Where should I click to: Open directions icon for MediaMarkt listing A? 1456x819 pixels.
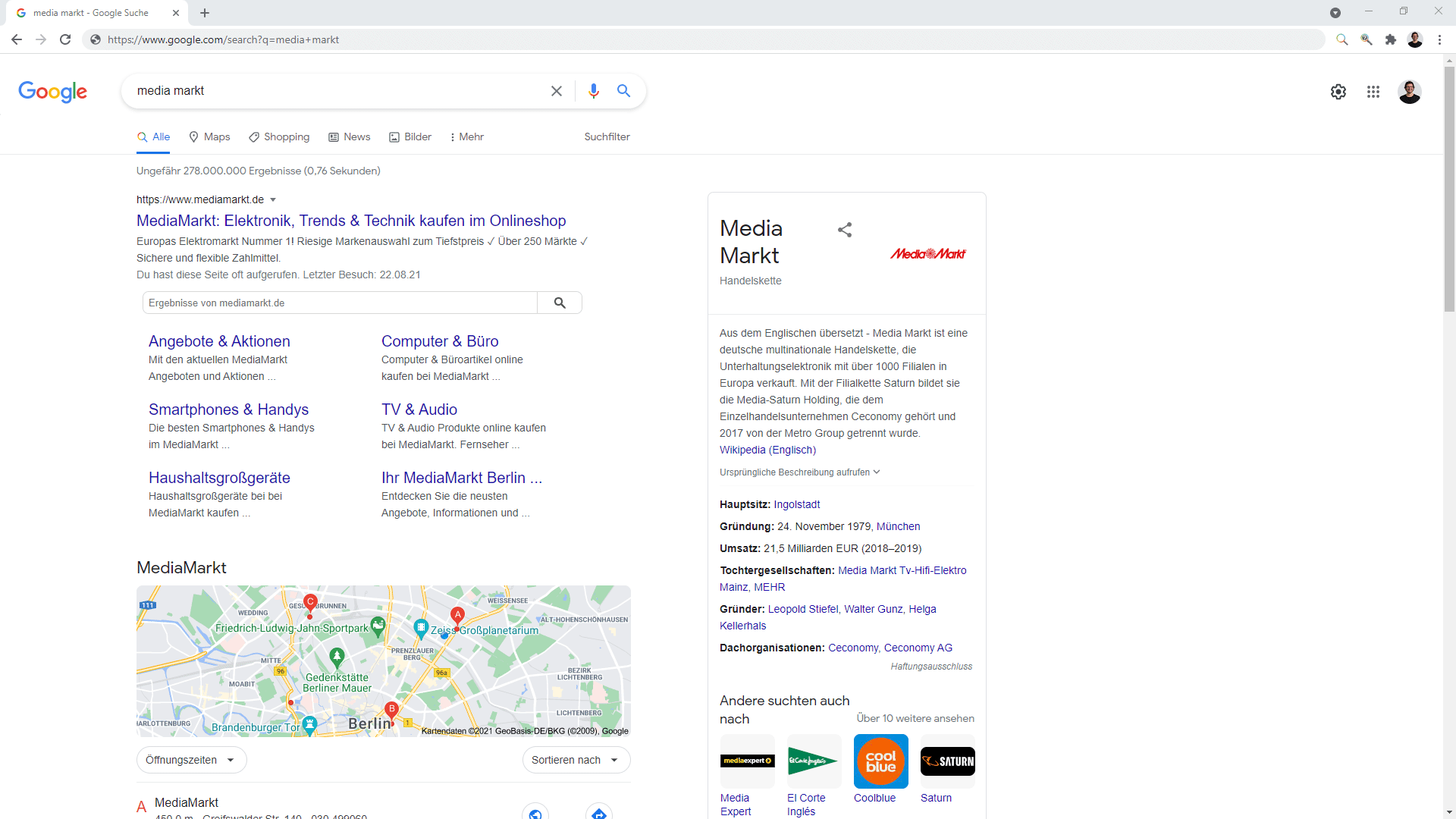599,812
